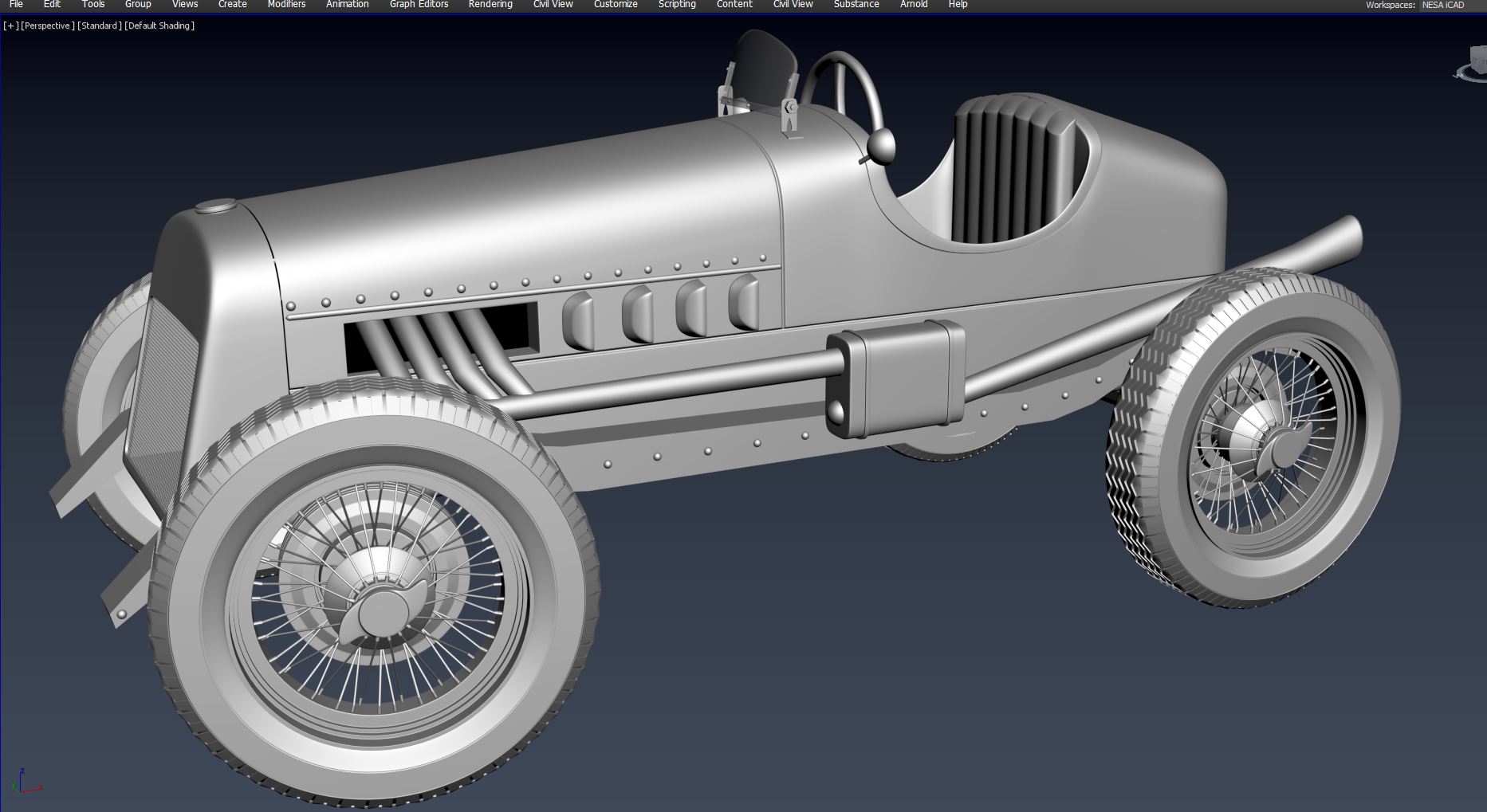Open the Scripting menu

click(677, 5)
